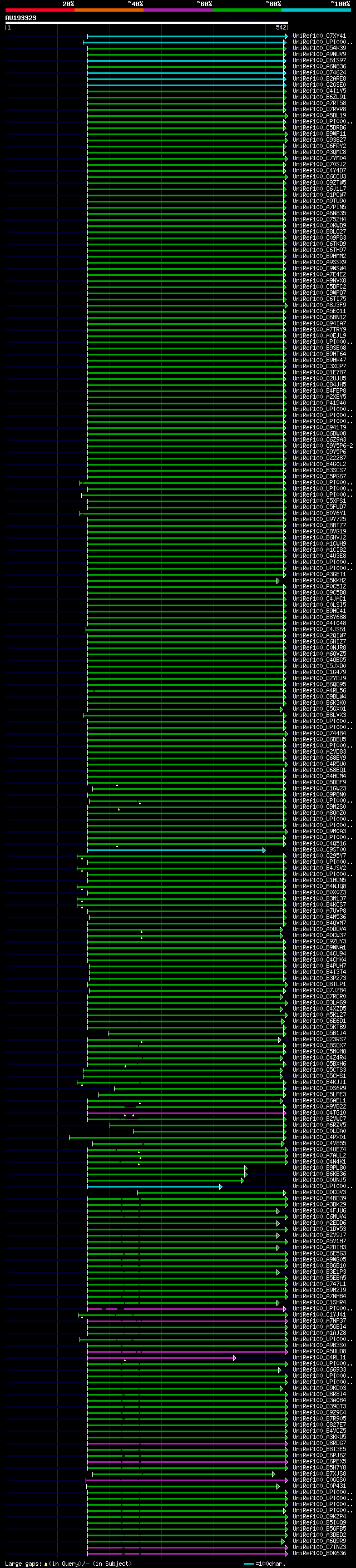Select the UniRef100_Q5CHS1 label
Image resolution: width=356 pixels, height=1568 pixels.
tap(319, 1076)
